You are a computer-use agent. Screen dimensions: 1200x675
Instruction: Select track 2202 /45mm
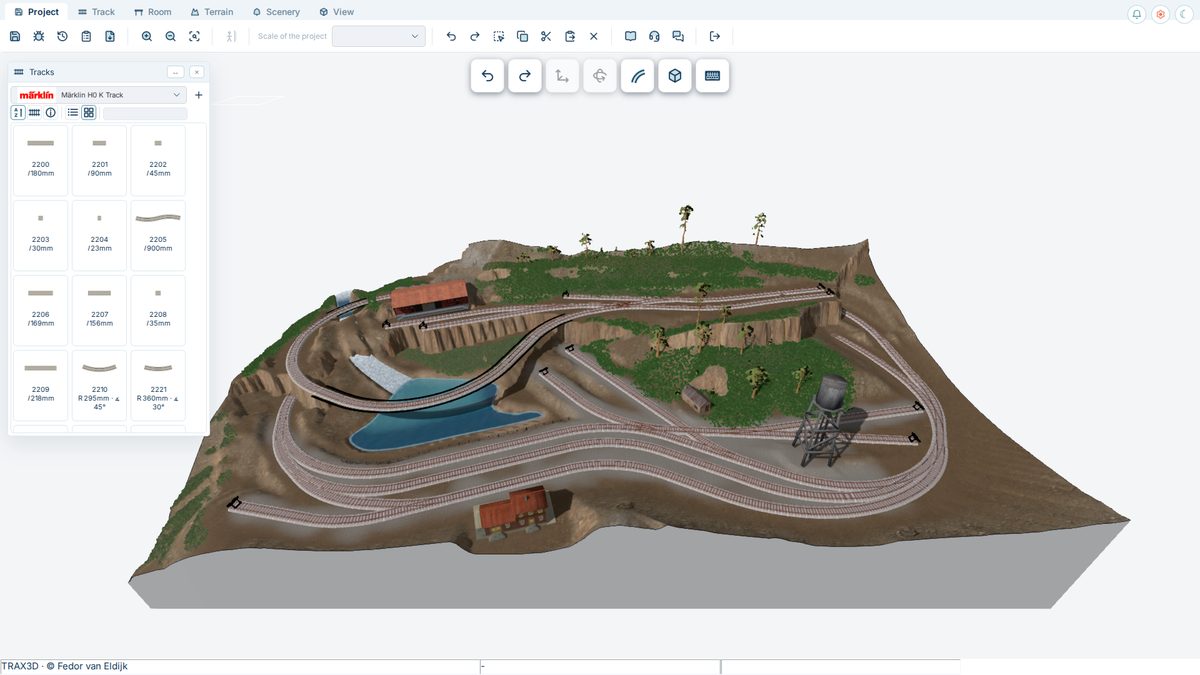click(x=158, y=160)
